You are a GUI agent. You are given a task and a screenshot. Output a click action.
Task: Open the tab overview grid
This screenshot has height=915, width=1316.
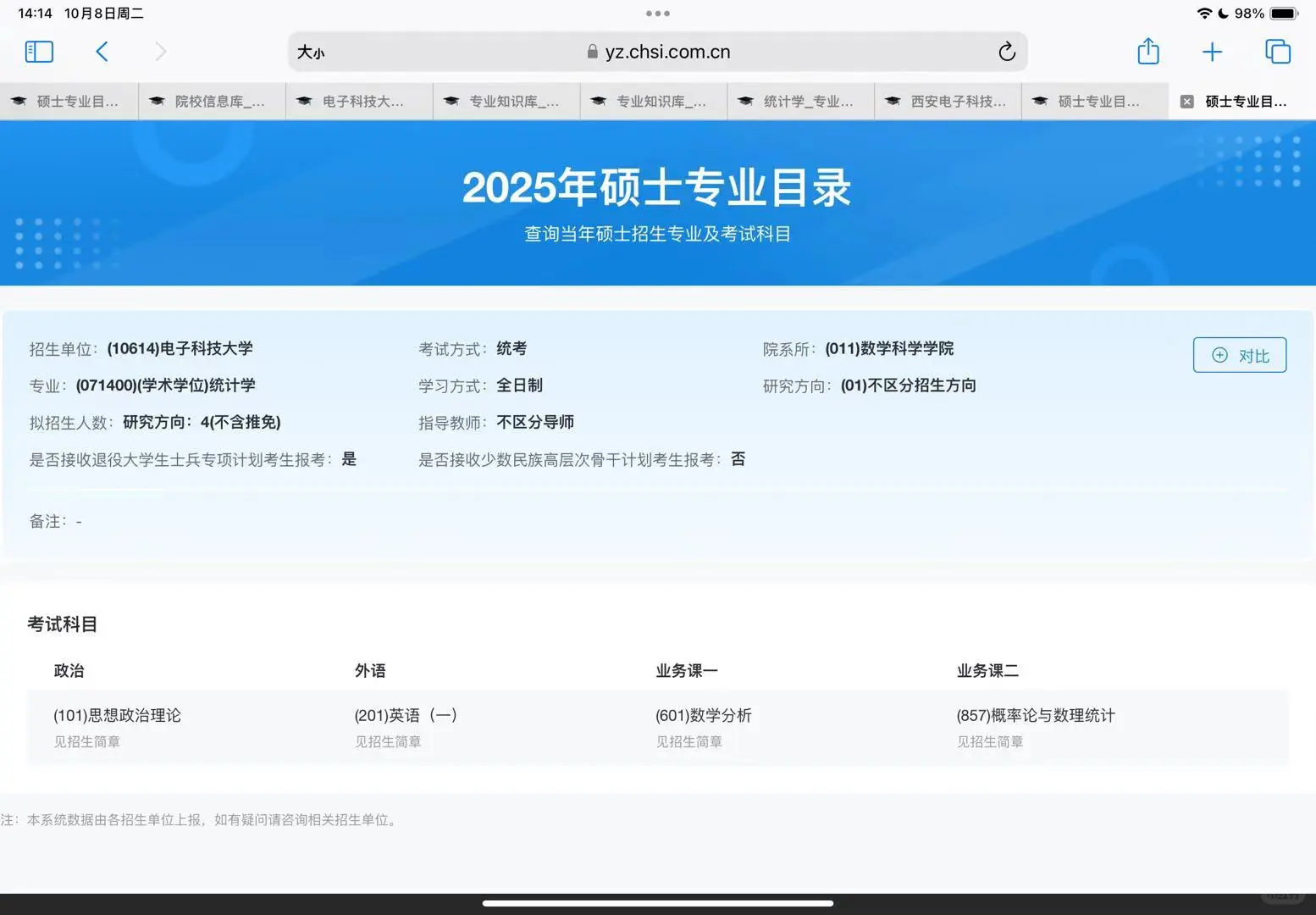(x=1277, y=52)
